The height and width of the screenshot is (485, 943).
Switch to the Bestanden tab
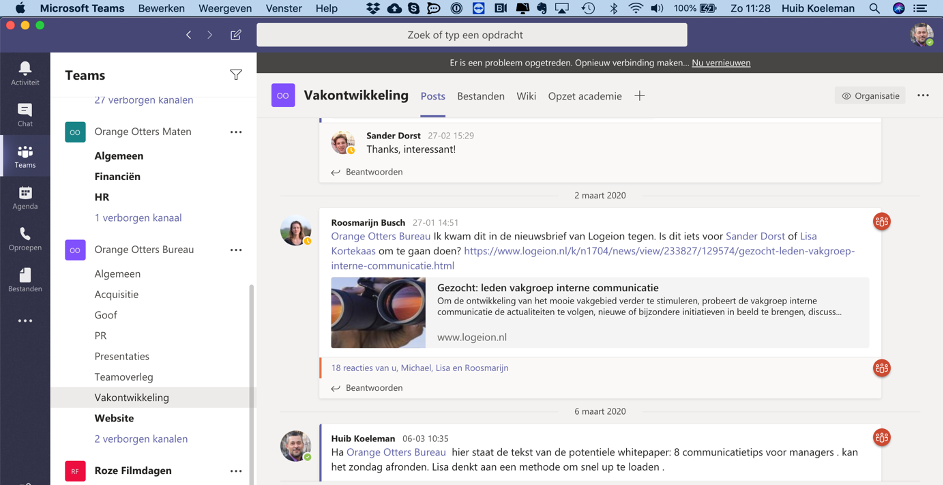click(x=481, y=96)
